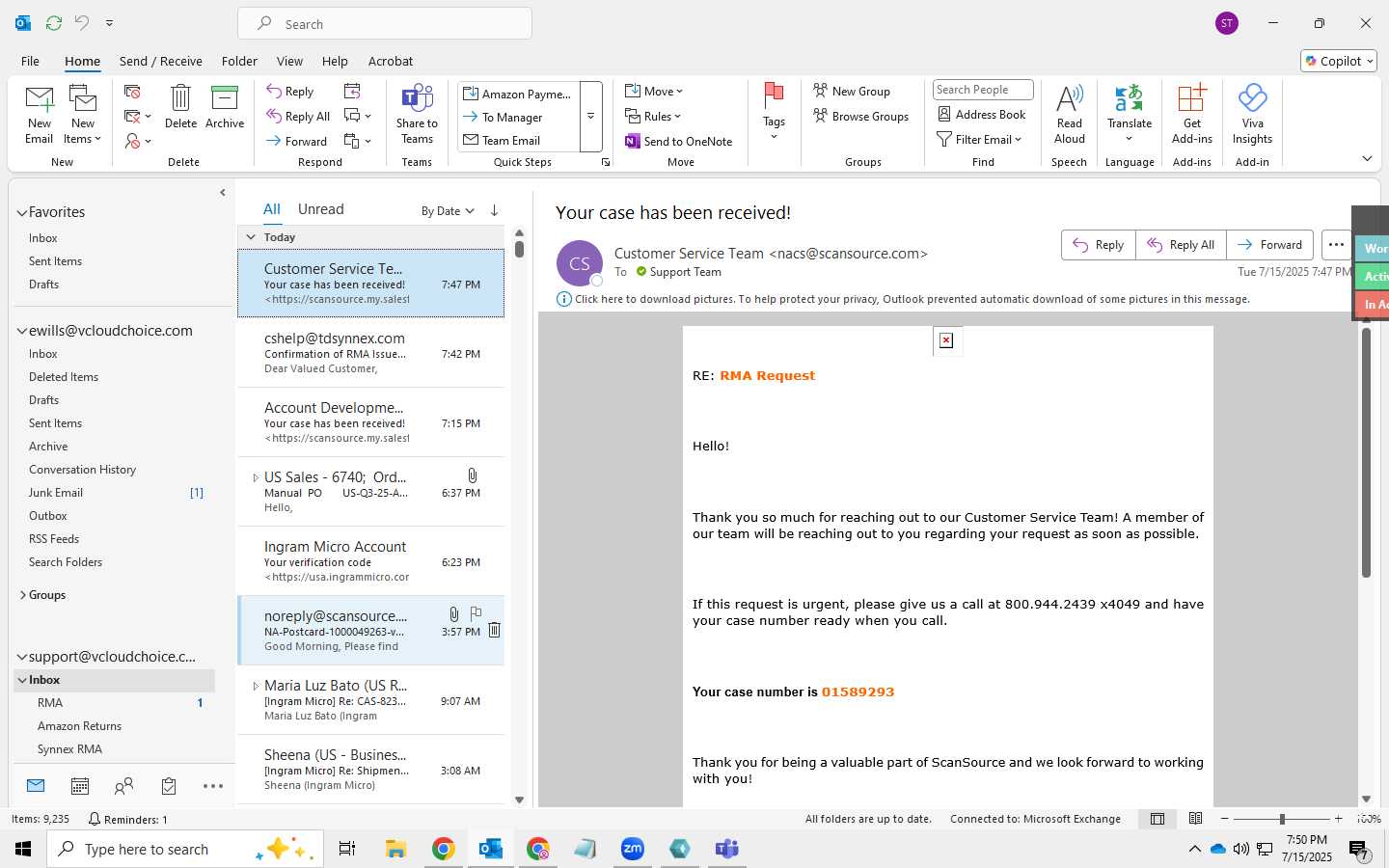1389x868 pixels.
Task: Open the Folder tab
Action: pyautogui.click(x=239, y=61)
